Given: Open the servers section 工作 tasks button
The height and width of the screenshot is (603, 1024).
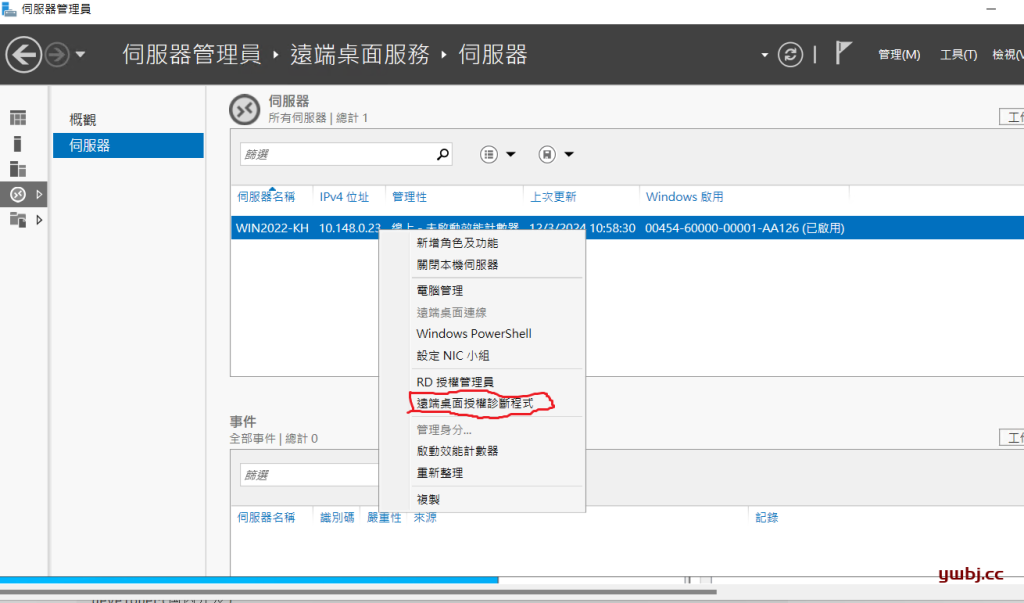Looking at the screenshot, I should (x=1012, y=117).
